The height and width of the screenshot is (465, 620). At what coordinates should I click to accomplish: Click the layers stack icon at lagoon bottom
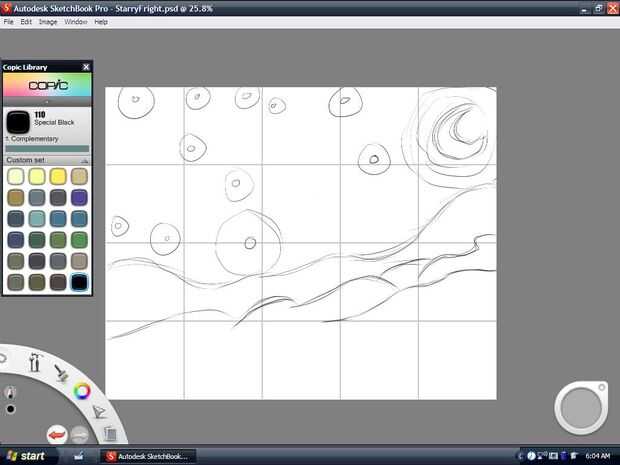point(110,433)
